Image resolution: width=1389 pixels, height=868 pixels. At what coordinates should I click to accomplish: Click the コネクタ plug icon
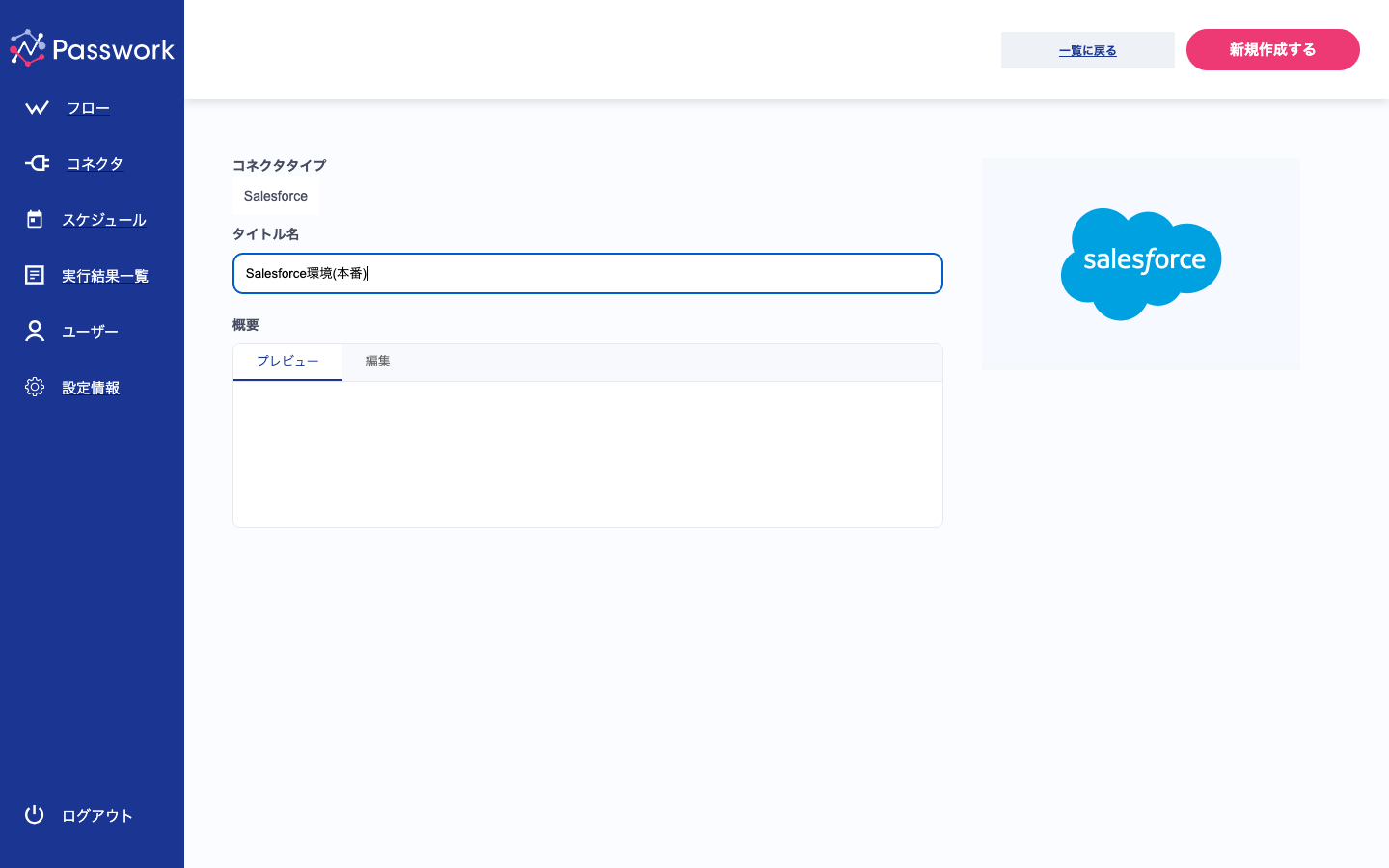click(37, 163)
